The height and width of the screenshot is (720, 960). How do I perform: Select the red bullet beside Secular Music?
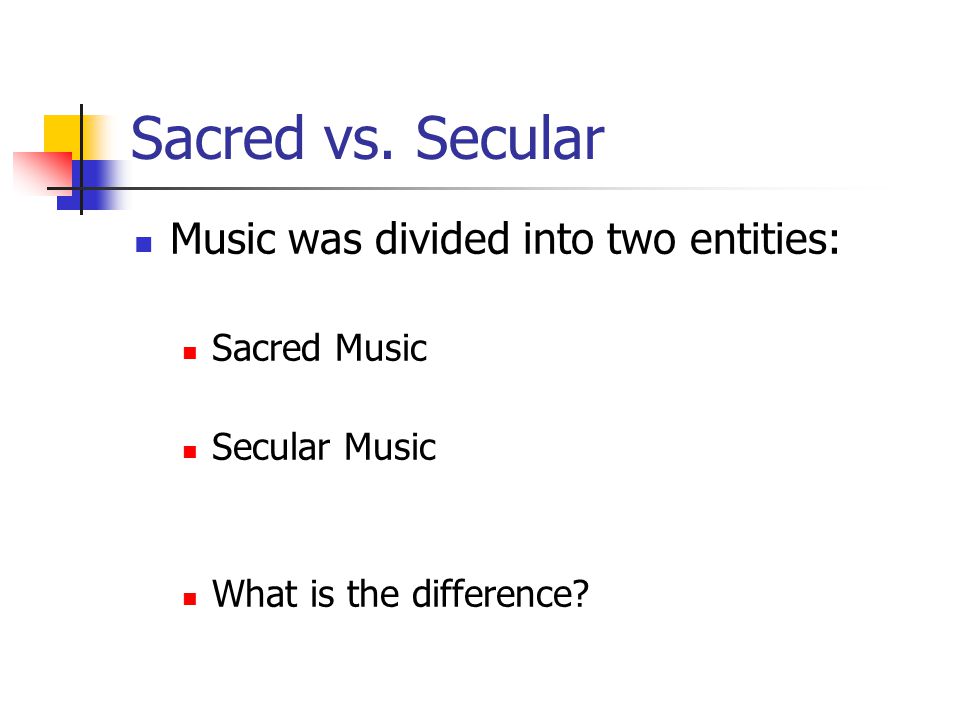(x=190, y=452)
